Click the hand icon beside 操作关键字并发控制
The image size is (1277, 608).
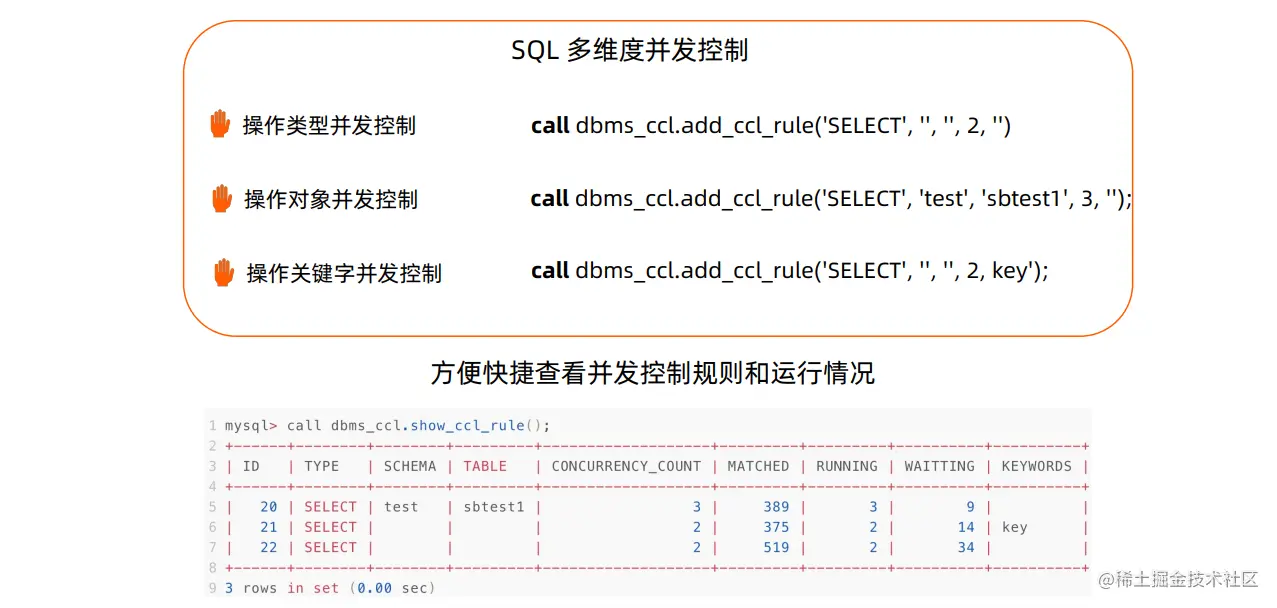point(223,272)
